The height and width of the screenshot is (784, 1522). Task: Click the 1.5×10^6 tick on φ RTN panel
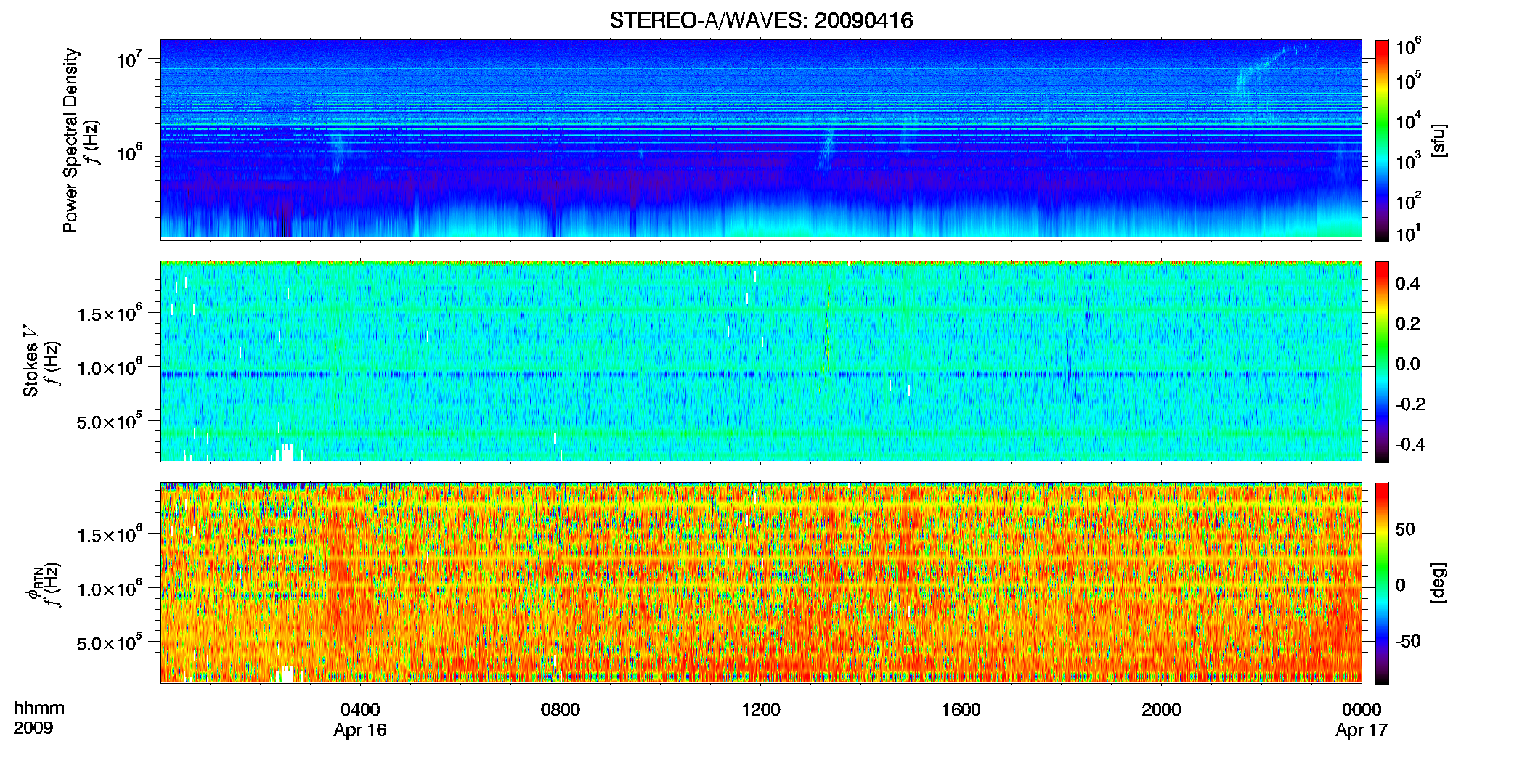(110, 535)
